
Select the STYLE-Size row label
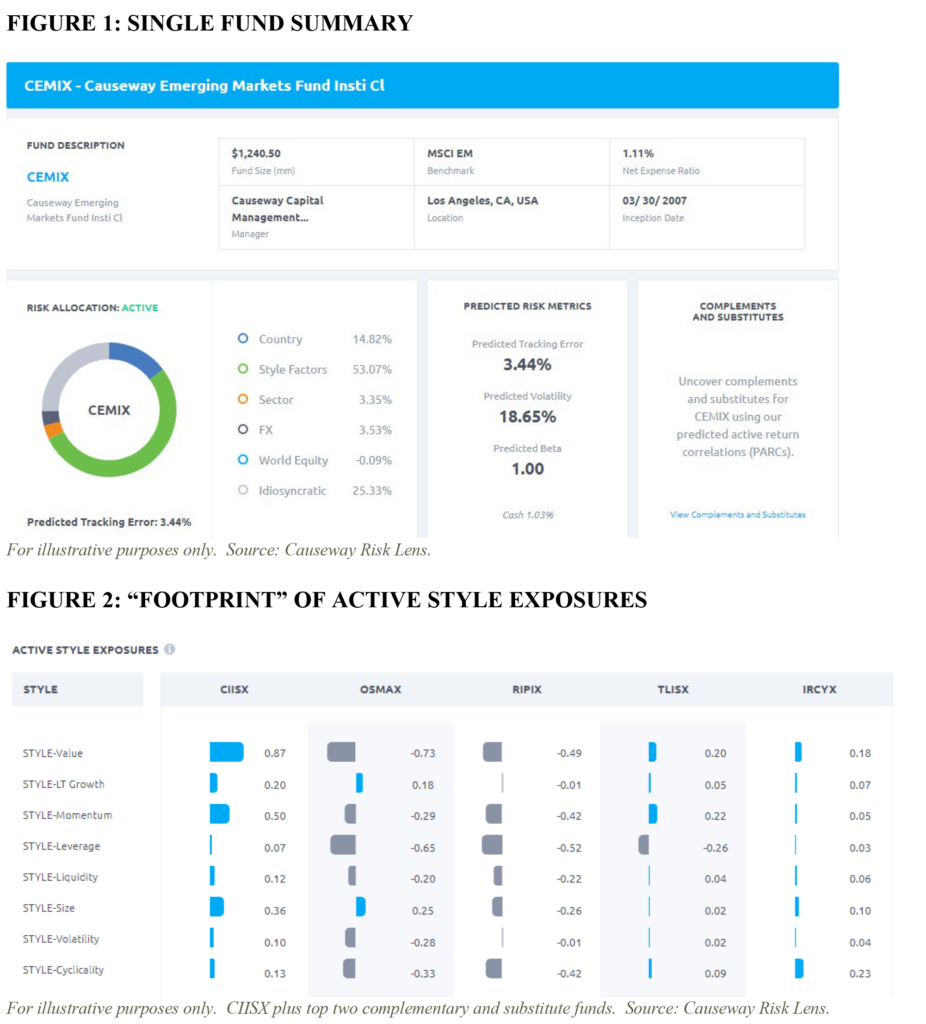[x=49, y=908]
